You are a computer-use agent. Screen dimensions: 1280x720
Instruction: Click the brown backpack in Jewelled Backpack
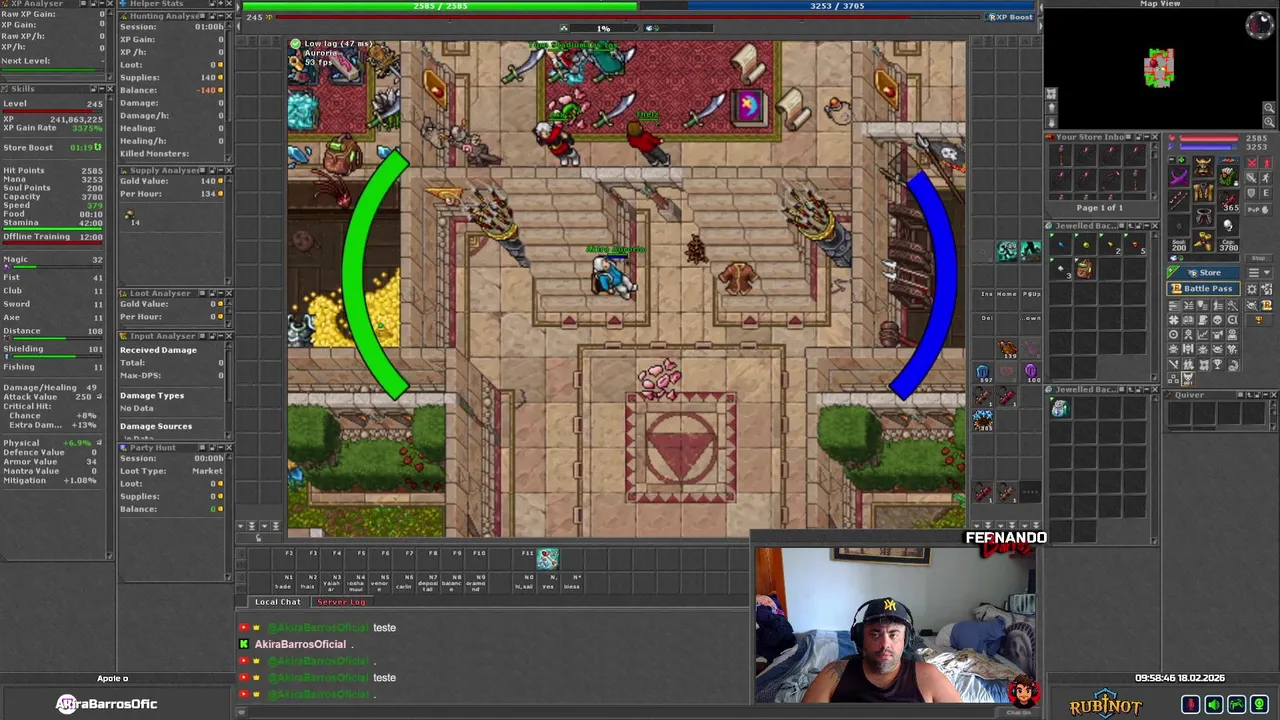(1085, 268)
